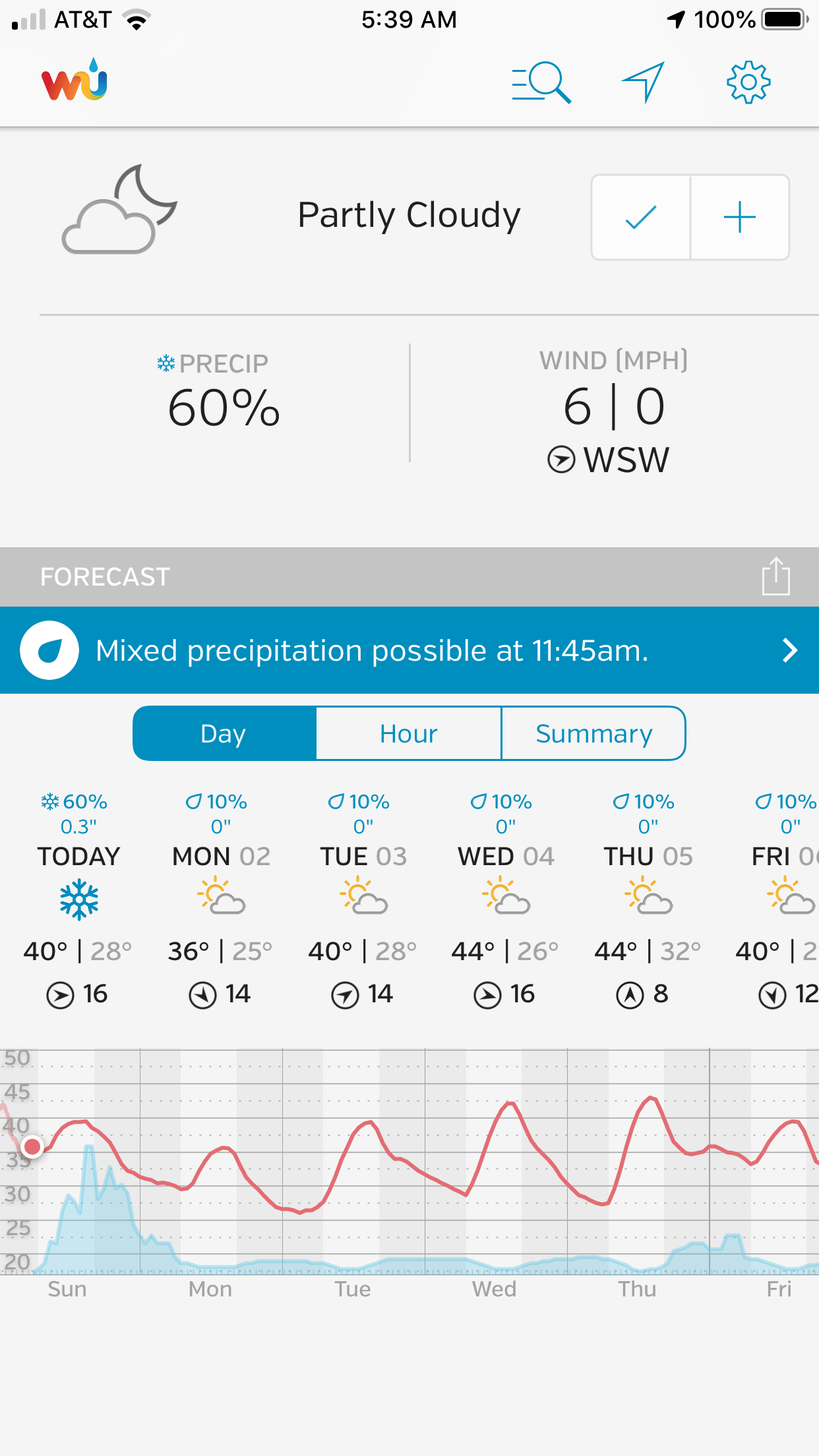Select the Day forecast tab

pyautogui.click(x=224, y=733)
